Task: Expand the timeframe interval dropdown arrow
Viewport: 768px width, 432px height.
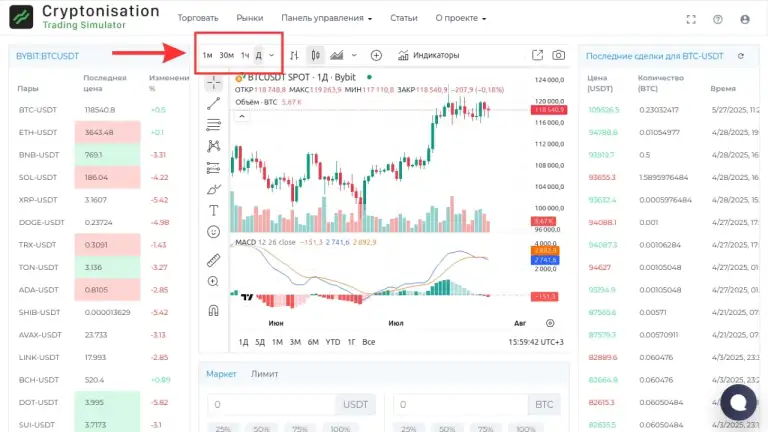Action: 272,55
